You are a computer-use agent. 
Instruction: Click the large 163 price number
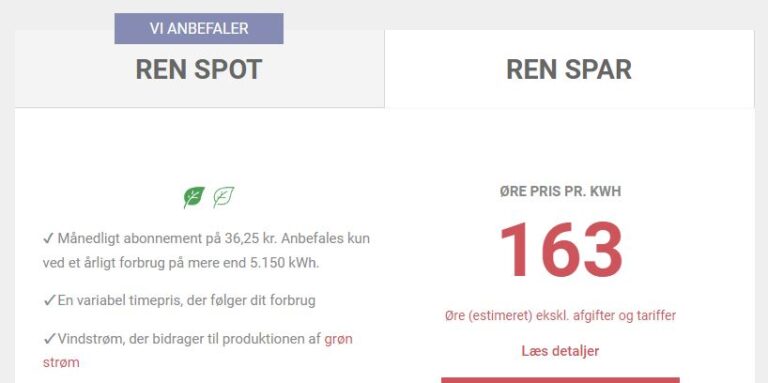(x=561, y=250)
